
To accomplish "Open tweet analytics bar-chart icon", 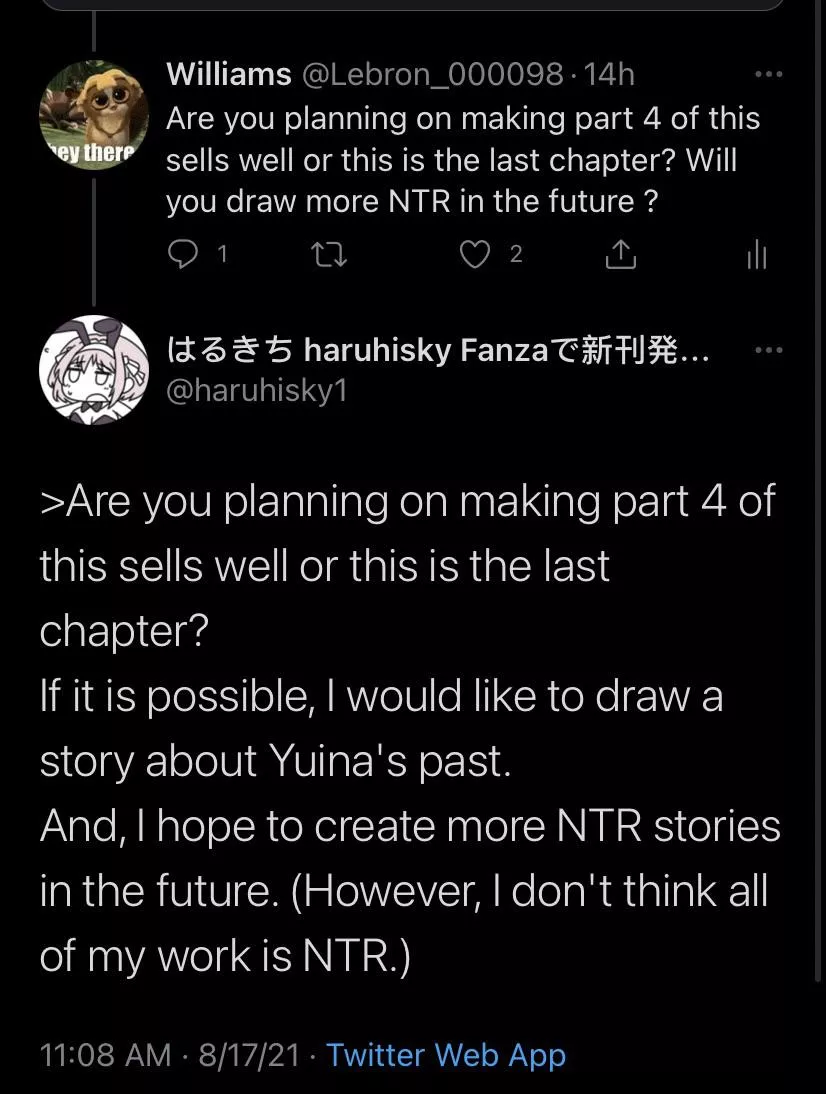I will click(x=757, y=255).
